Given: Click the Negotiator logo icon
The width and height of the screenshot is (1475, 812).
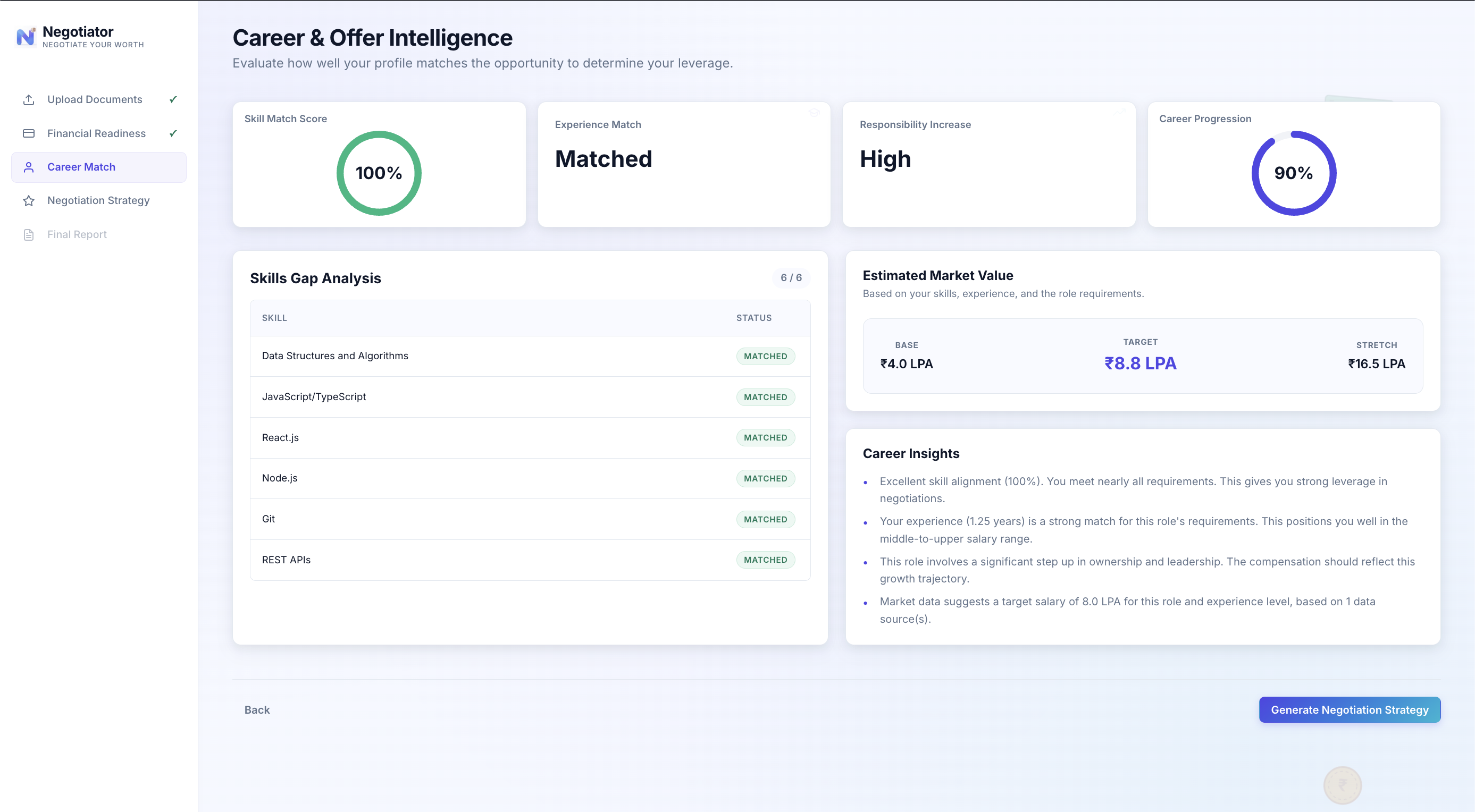Looking at the screenshot, I should pos(26,37).
